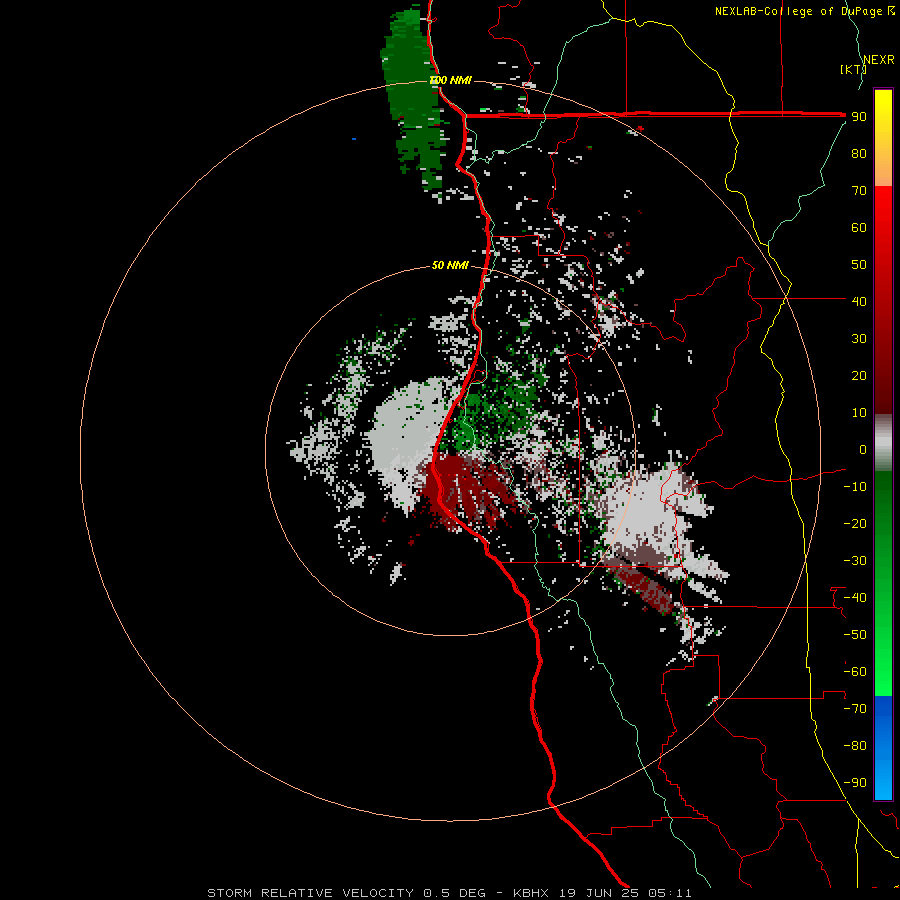The height and width of the screenshot is (900, 900).
Task: Click the -50 value on velocity scale
Action: [x=855, y=635]
